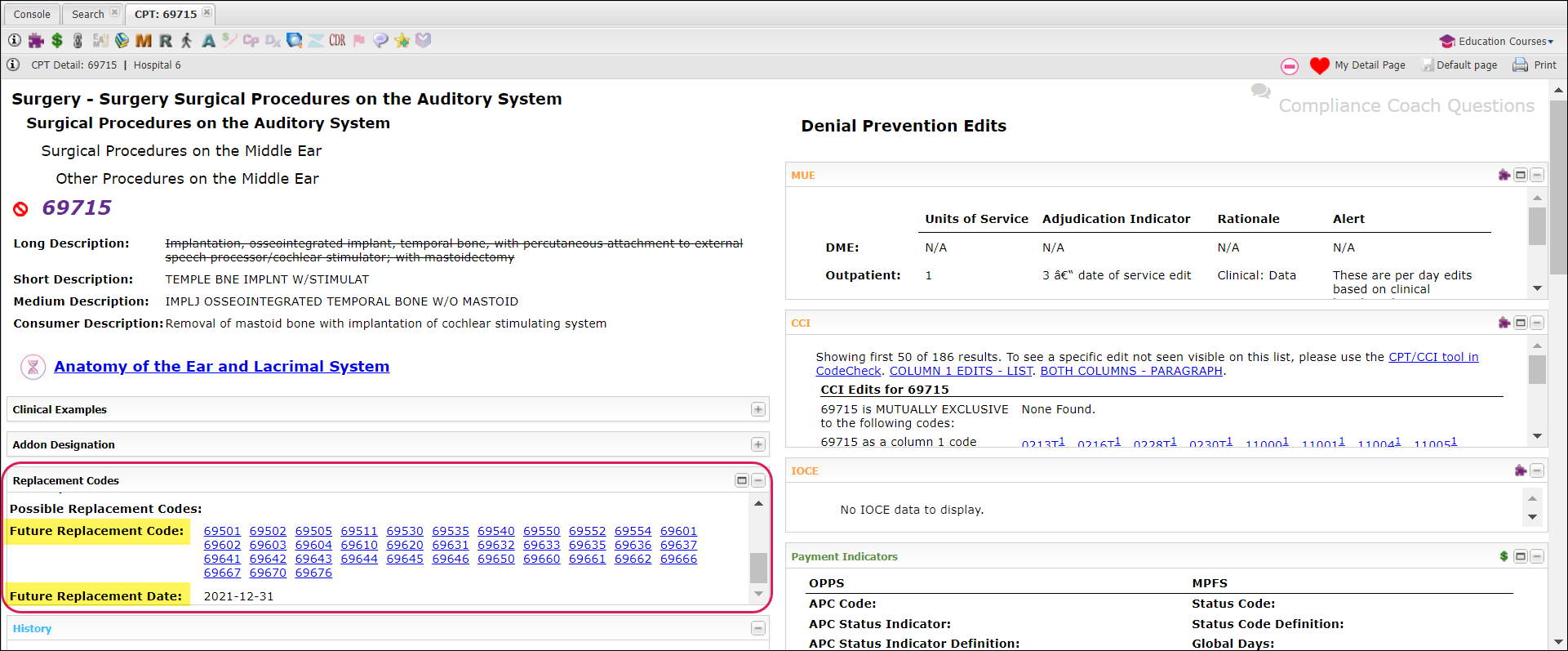1568x651 pixels.
Task: Click the green dollar sign toolbar icon
Action: (57, 40)
